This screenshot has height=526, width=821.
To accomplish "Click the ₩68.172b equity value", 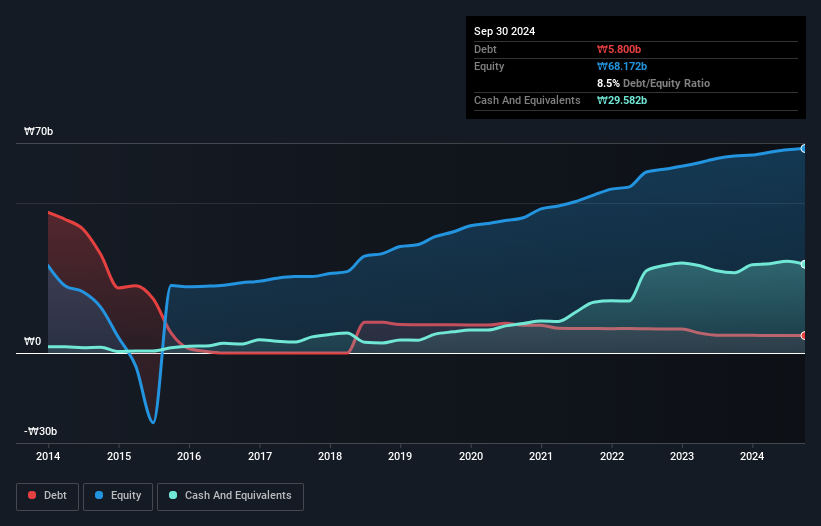I will pos(622,66).
